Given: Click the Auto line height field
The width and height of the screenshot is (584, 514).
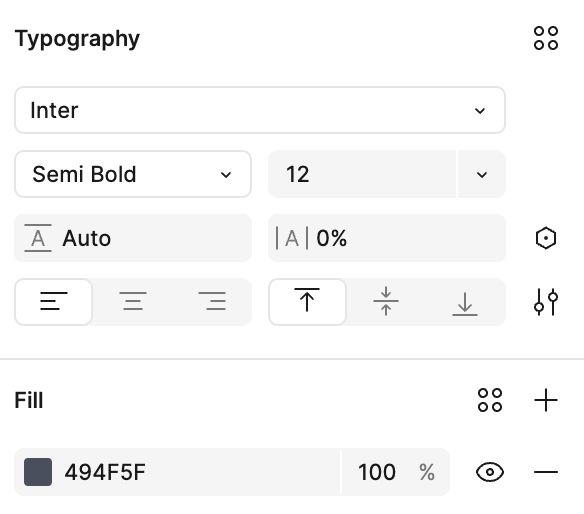Looking at the screenshot, I should 133,238.
